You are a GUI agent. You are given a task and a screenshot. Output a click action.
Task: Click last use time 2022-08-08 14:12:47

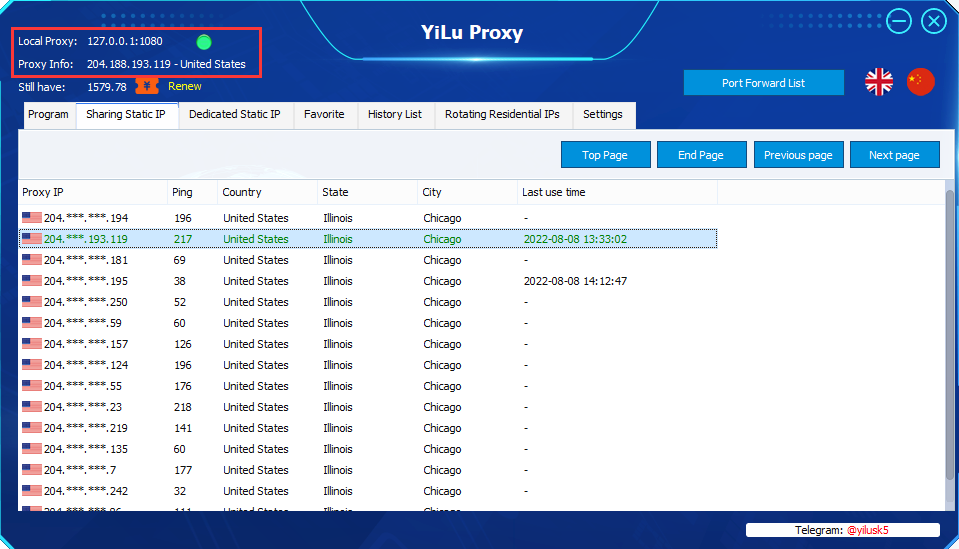575,281
